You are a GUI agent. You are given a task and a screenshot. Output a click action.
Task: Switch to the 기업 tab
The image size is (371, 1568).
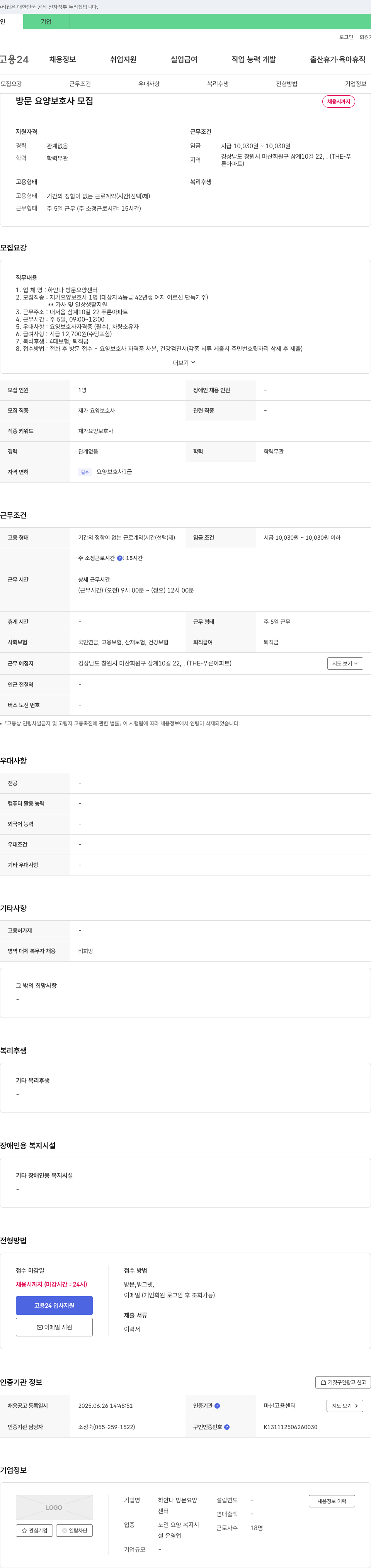point(46,21)
